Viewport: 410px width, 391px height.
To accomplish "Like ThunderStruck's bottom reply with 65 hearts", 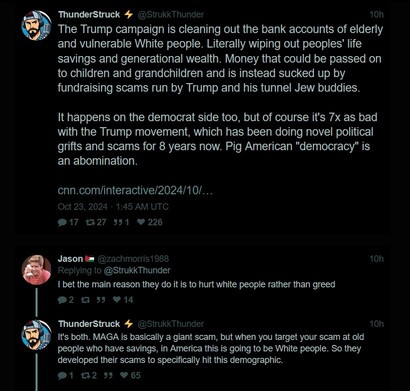I will click(124, 375).
